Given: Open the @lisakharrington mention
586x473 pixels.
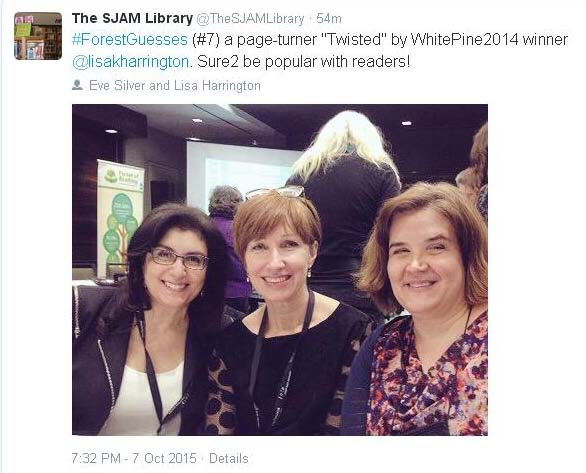Looking at the screenshot, I should point(131,62).
